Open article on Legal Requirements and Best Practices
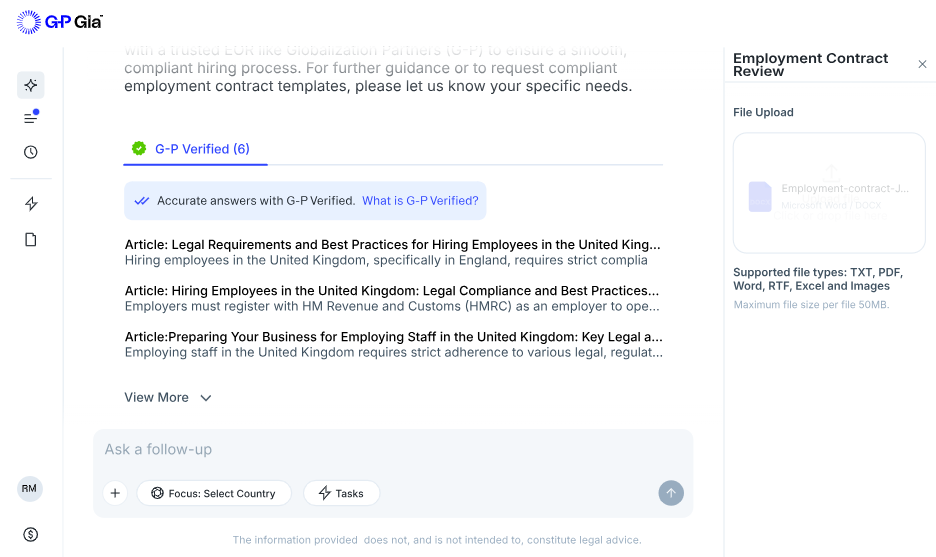This screenshot has height=557, width=936. 392,245
